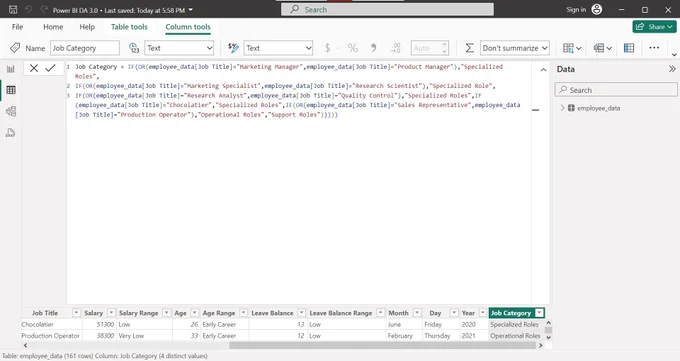The width and height of the screenshot is (680, 361).
Task: Collapse the Data pane double chevron
Action: [672, 69]
